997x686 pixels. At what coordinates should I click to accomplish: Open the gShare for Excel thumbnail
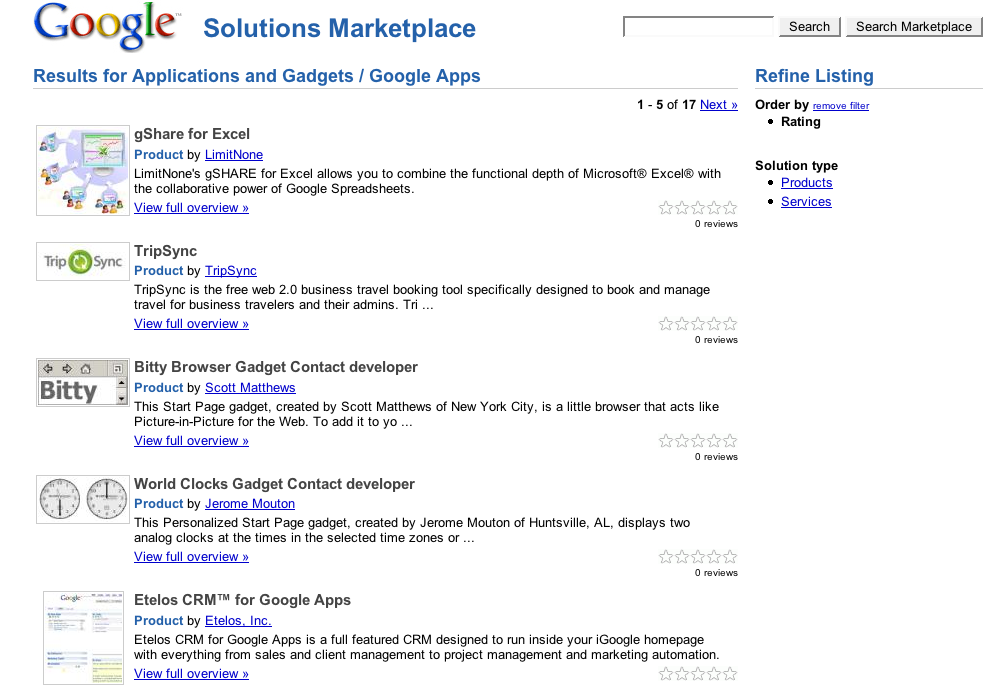point(83,170)
